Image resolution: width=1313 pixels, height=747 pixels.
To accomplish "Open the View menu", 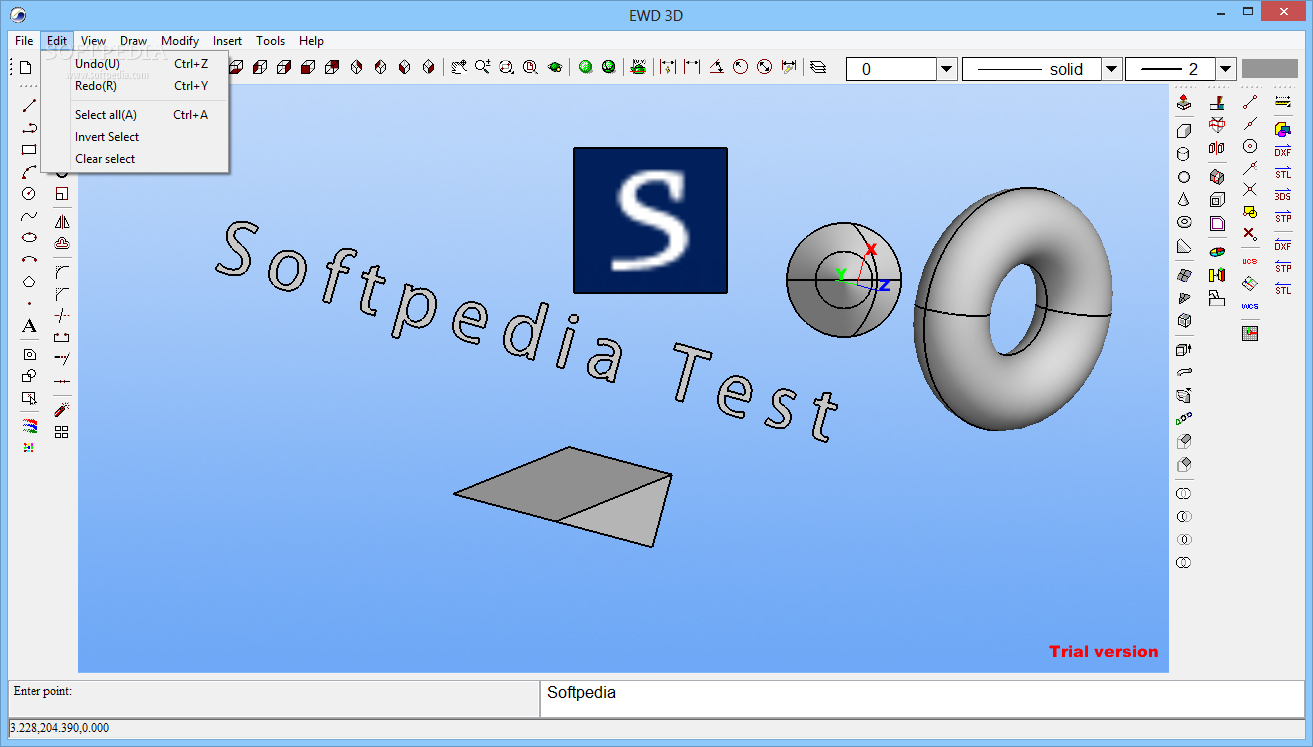I will 94,41.
